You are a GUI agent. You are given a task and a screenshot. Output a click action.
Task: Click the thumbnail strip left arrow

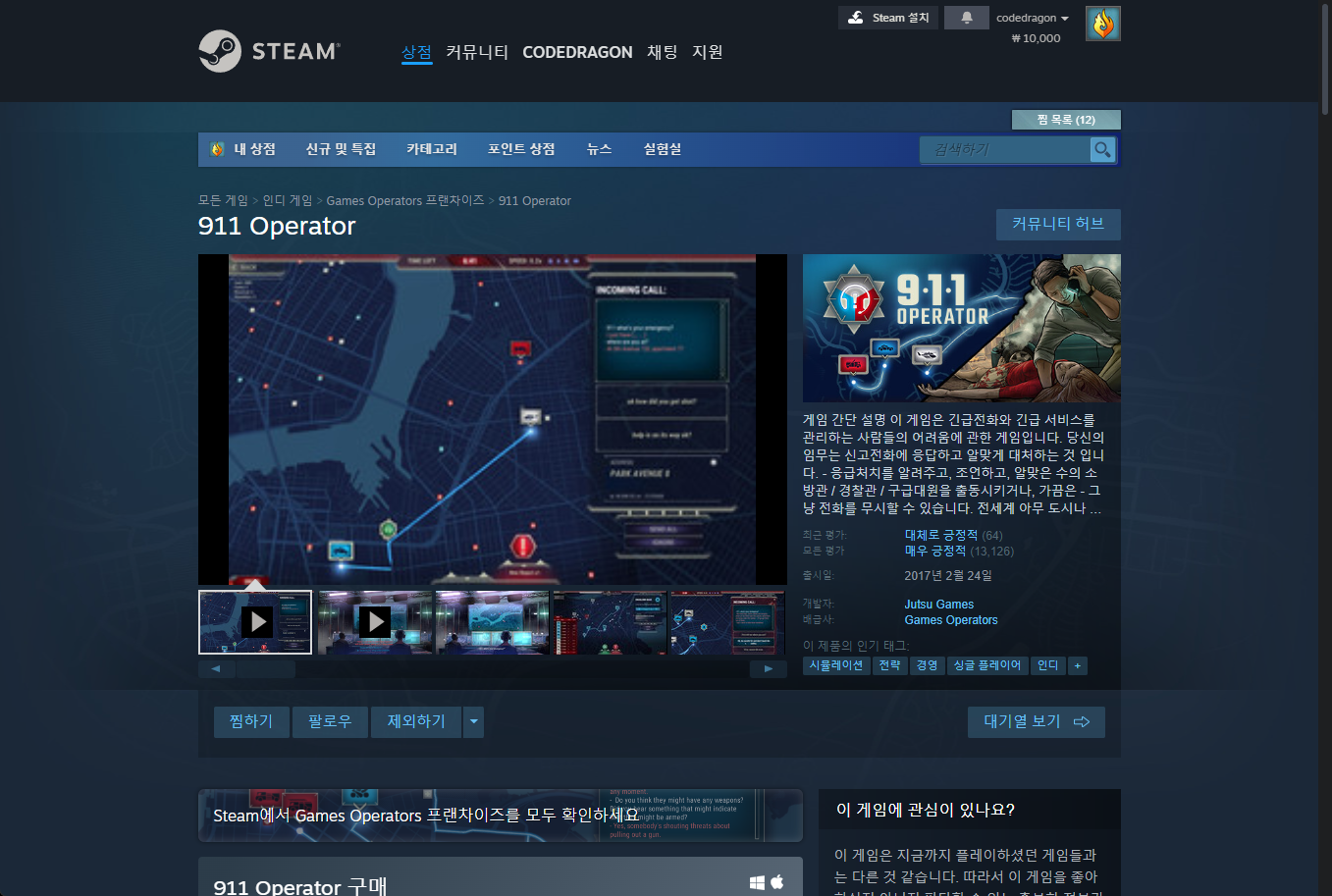point(216,669)
